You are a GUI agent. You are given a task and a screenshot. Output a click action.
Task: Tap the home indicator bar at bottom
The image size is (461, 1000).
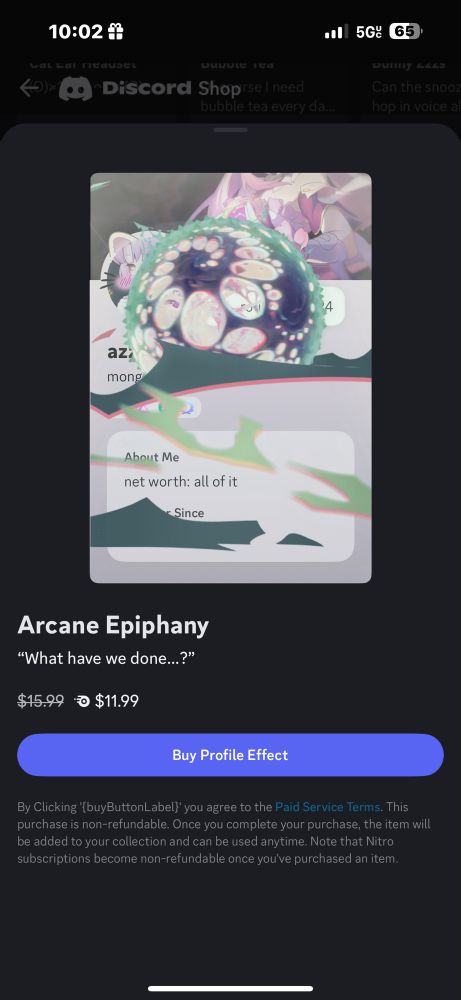pyautogui.click(x=230, y=989)
